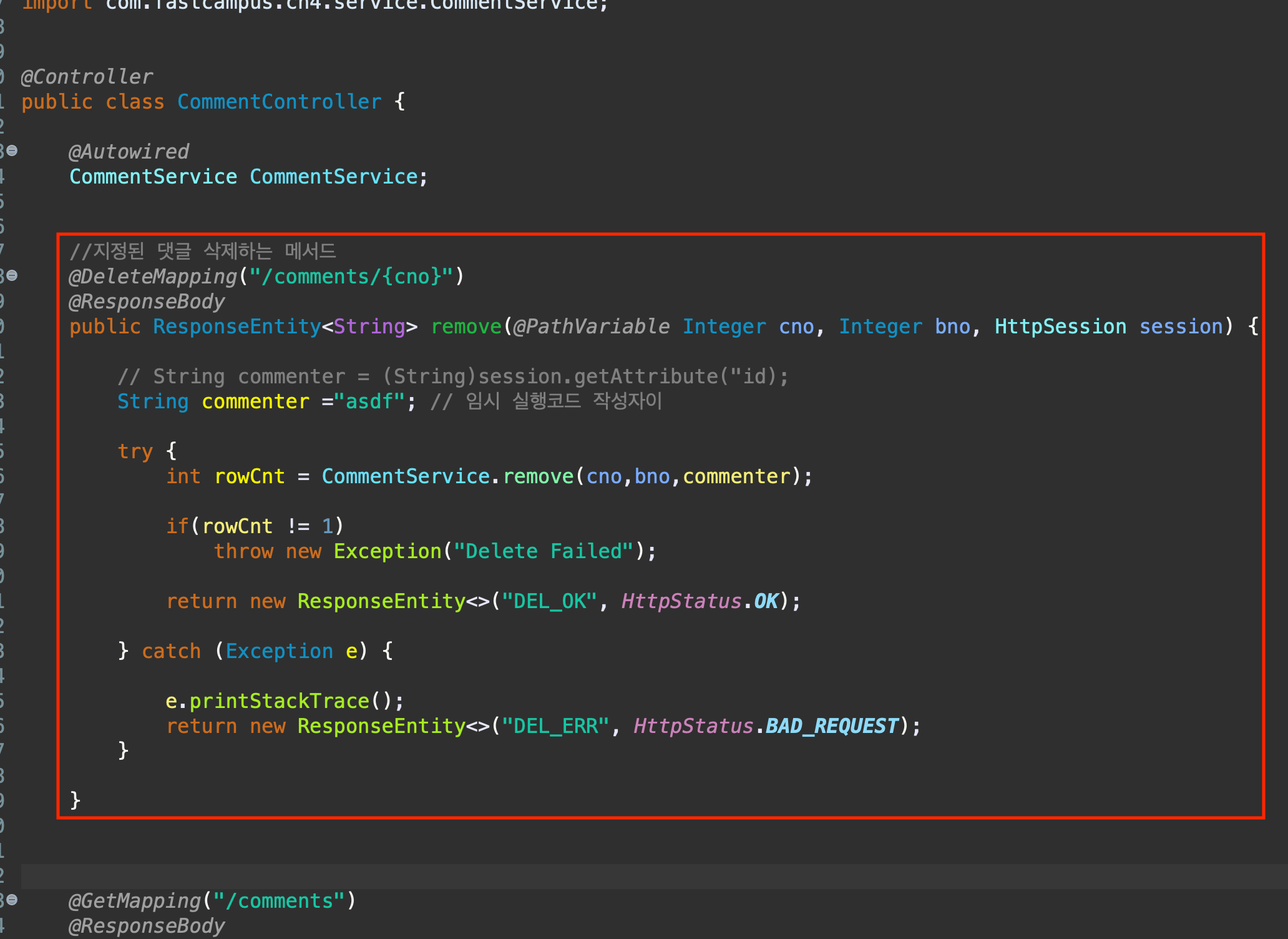Place cursor on @PathVariable annotation
Image resolution: width=1288 pixels, height=939 pixels.
(591, 327)
